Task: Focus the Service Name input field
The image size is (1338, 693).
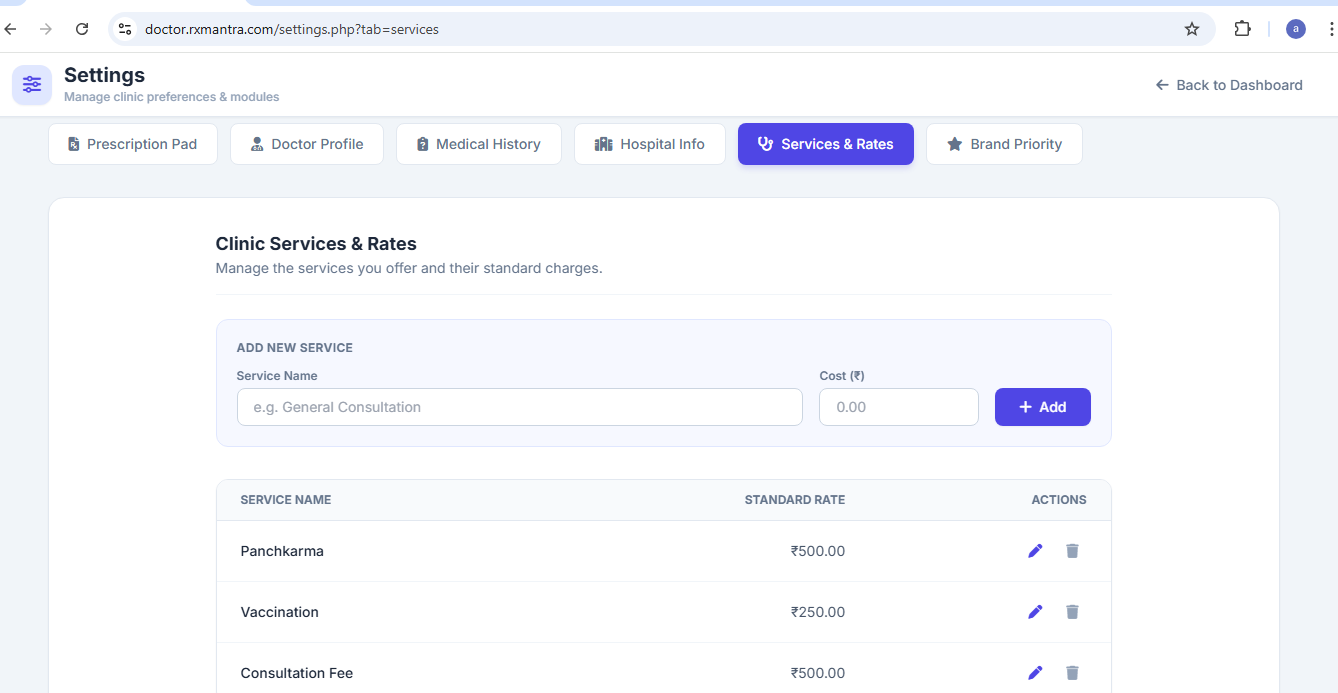Action: click(519, 407)
